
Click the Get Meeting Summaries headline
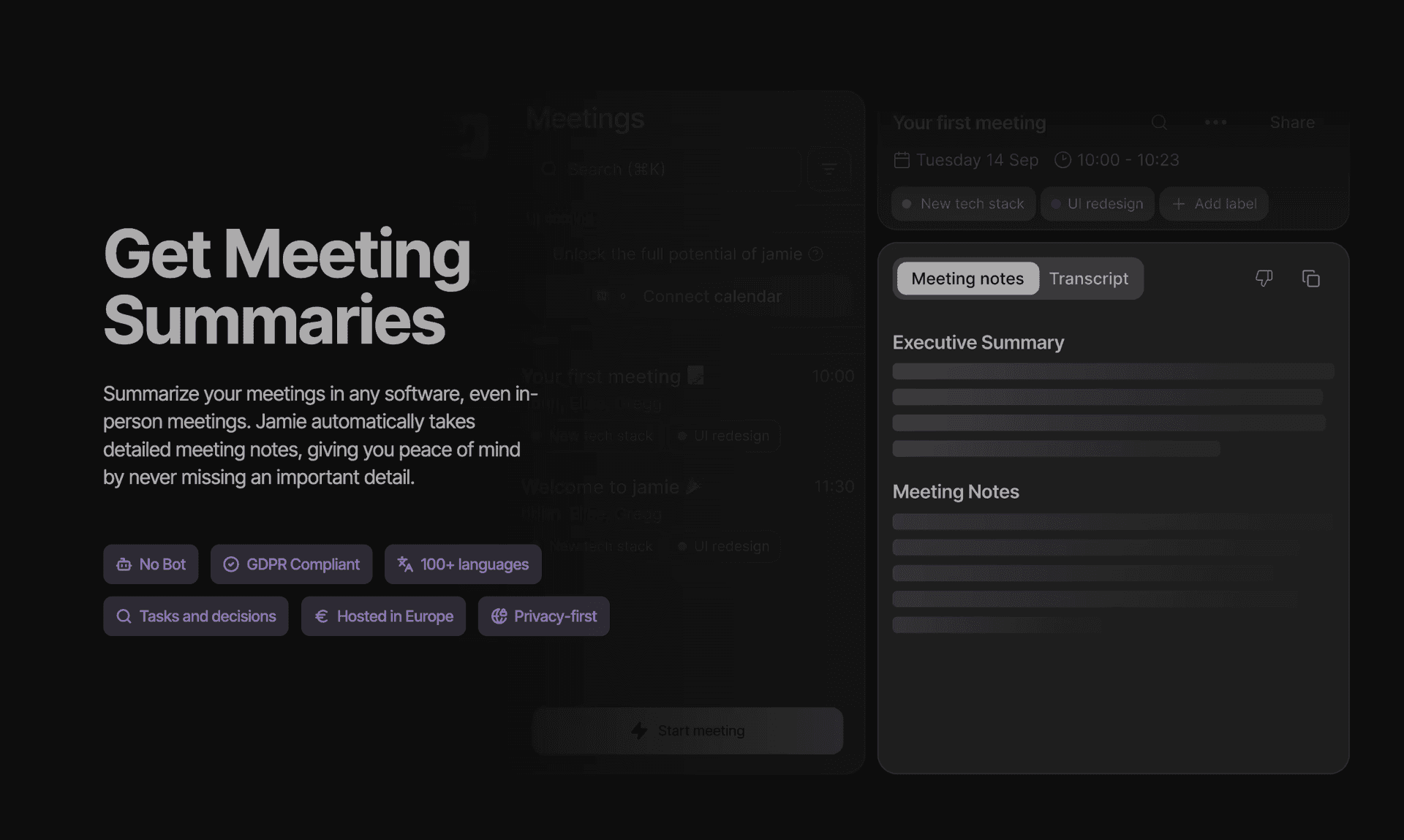tap(287, 287)
